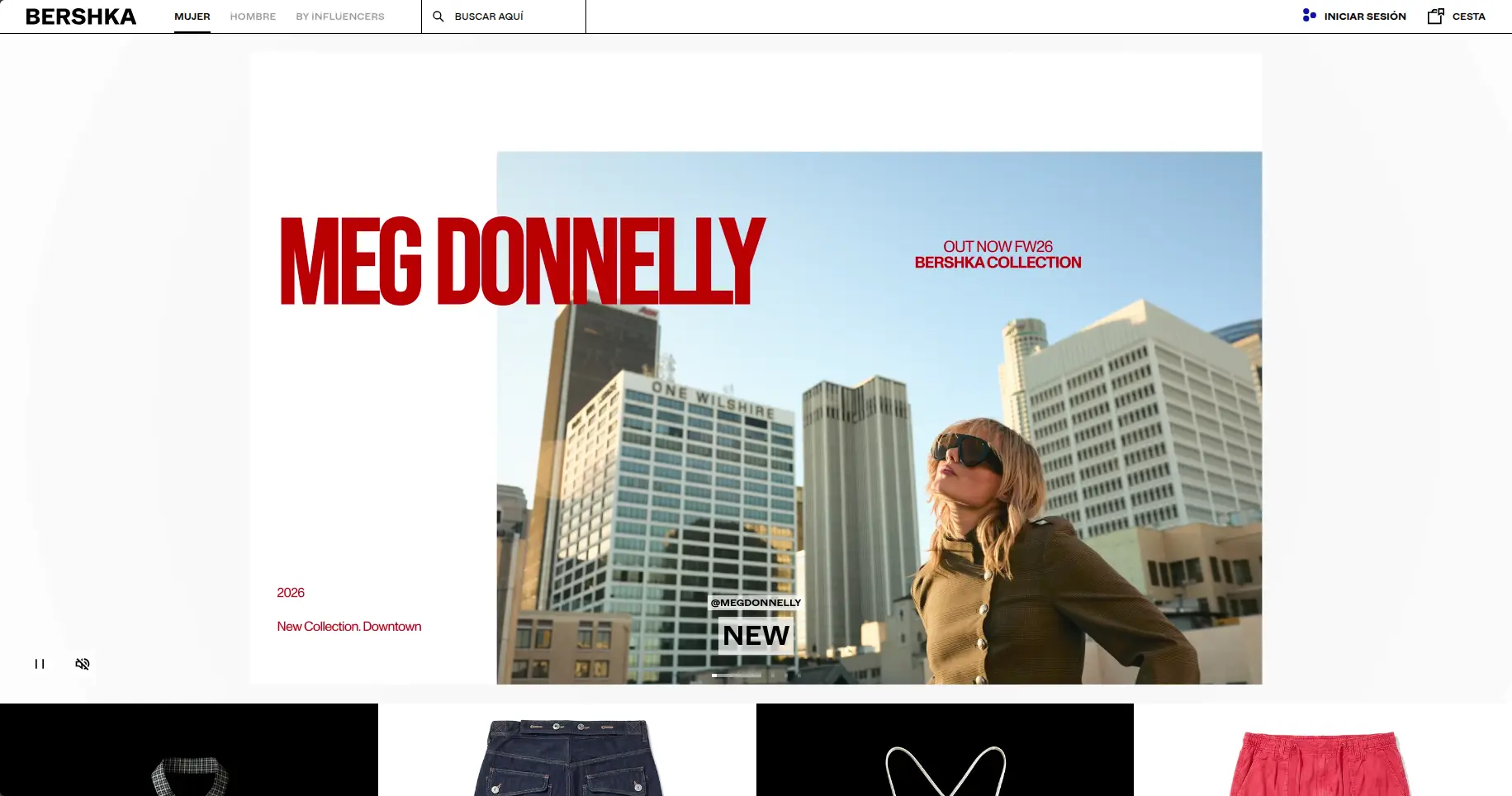Image resolution: width=1512 pixels, height=796 pixels.
Task: Click the MEG DONNELLY headline
Action: coord(523,261)
